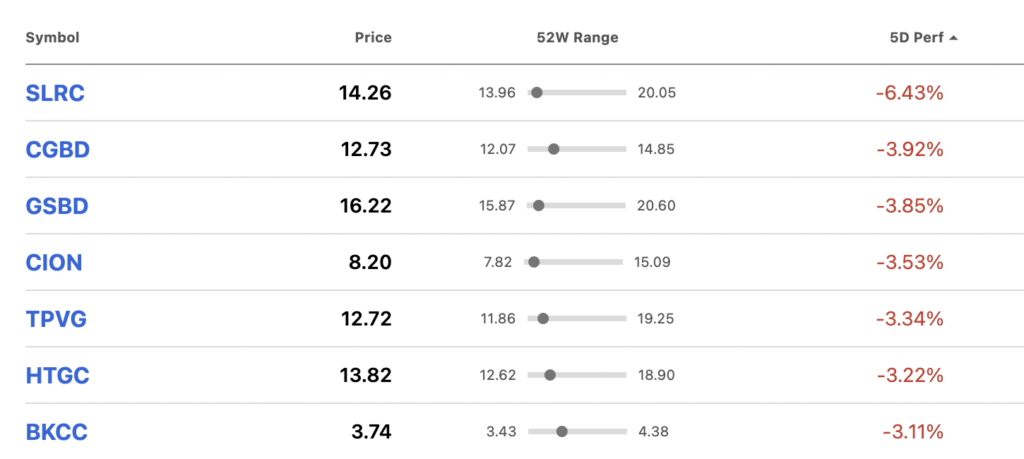Viewport: 1024px width, 459px height.
Task: Open the GSBD ticker link
Action: point(57,206)
